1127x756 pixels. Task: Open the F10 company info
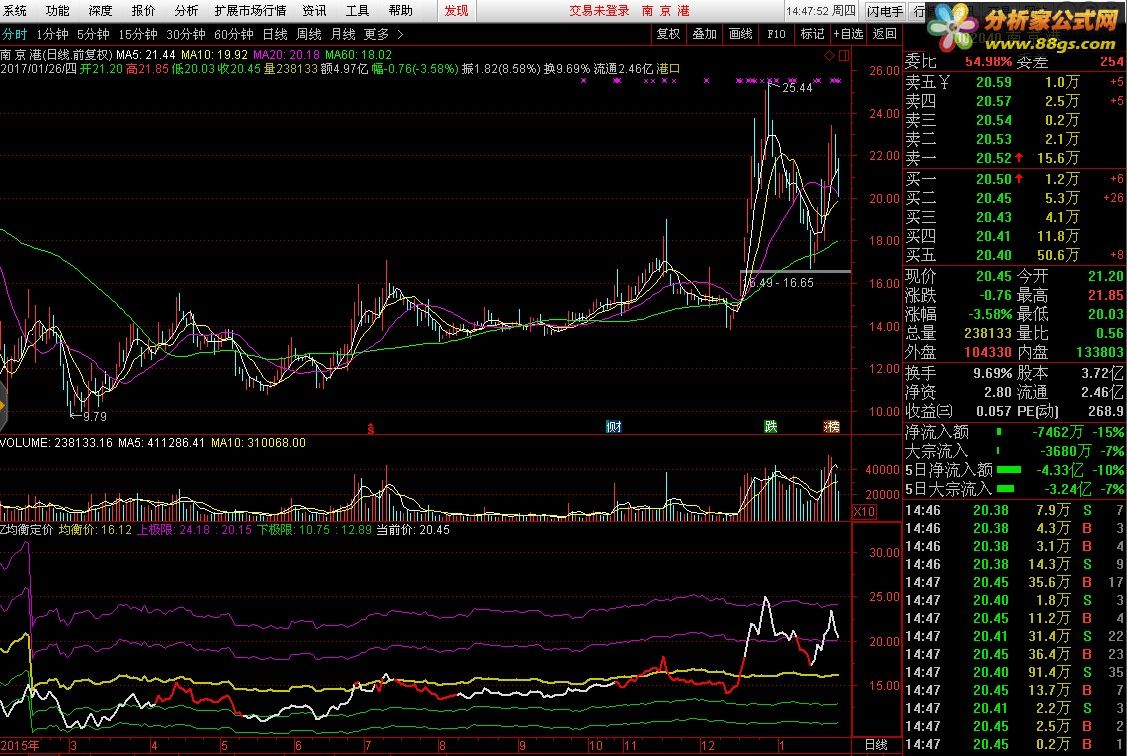point(776,34)
